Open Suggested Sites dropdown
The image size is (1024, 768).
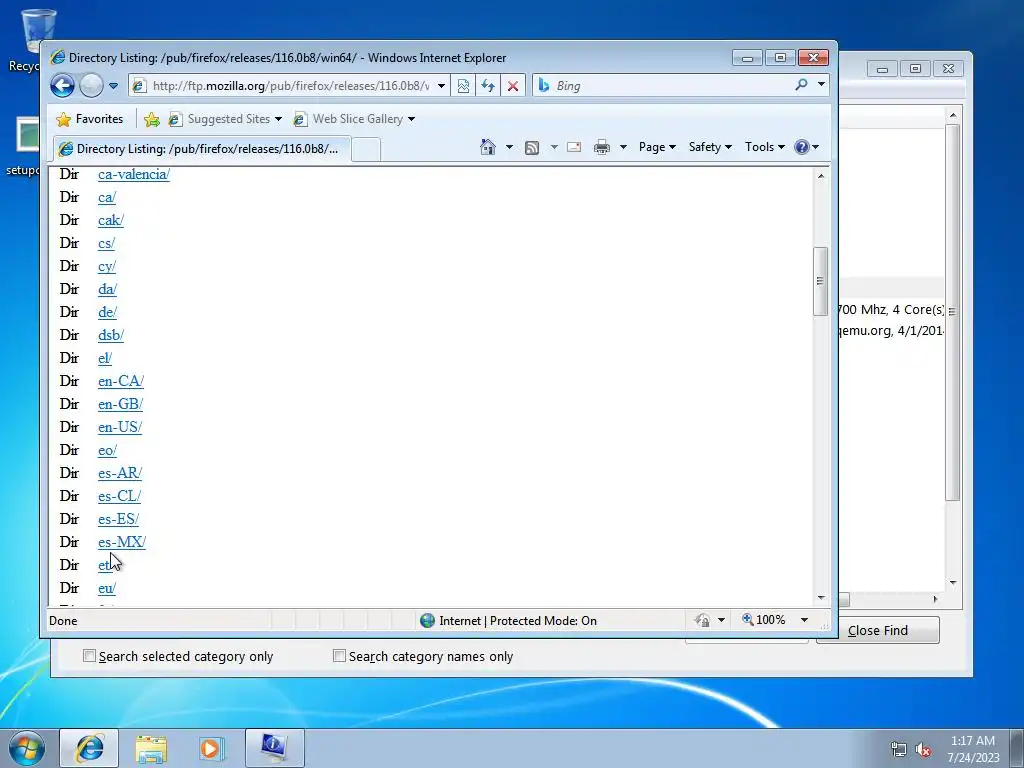click(225, 119)
